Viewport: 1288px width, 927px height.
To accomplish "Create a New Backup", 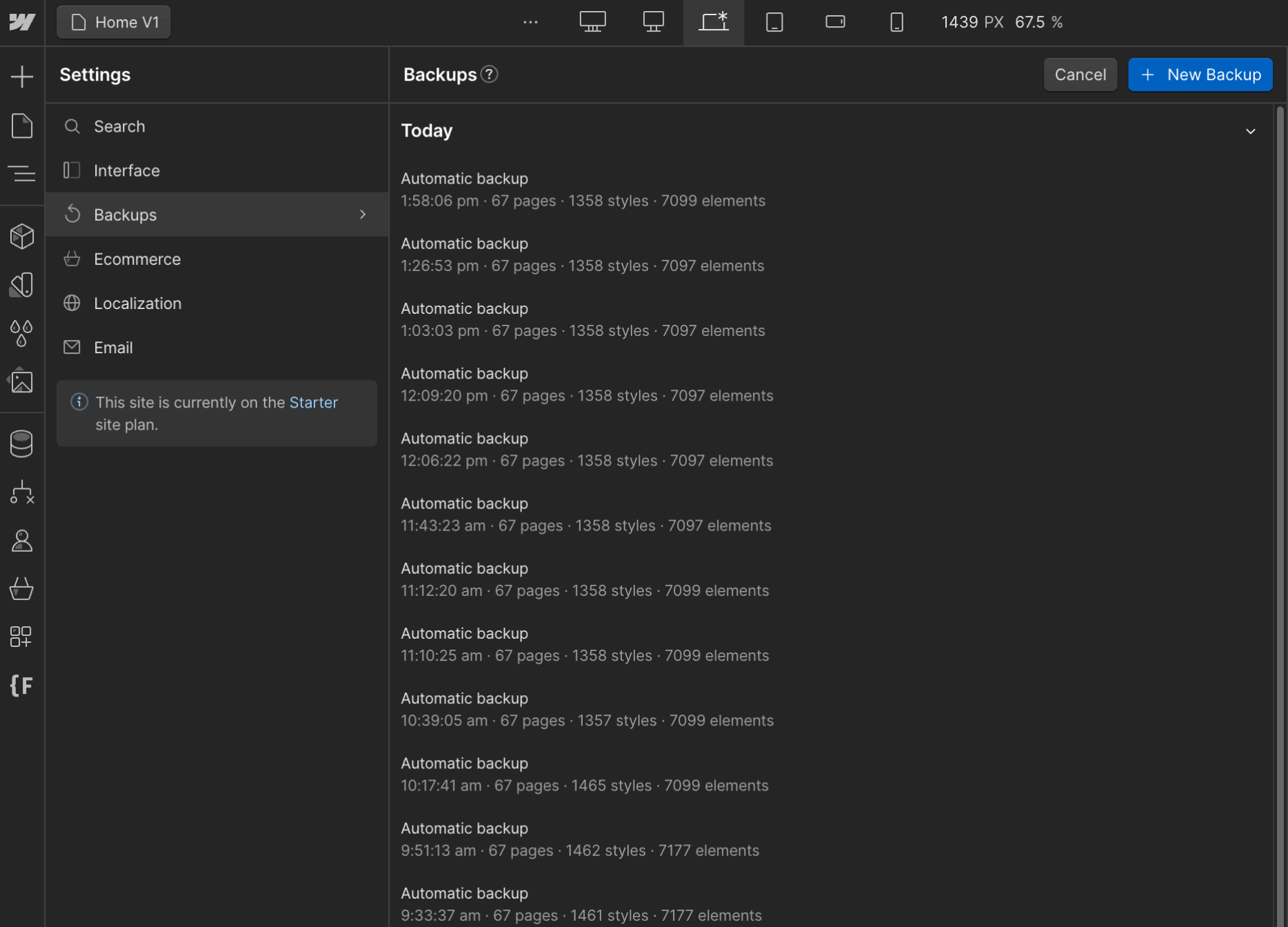I will (1200, 74).
